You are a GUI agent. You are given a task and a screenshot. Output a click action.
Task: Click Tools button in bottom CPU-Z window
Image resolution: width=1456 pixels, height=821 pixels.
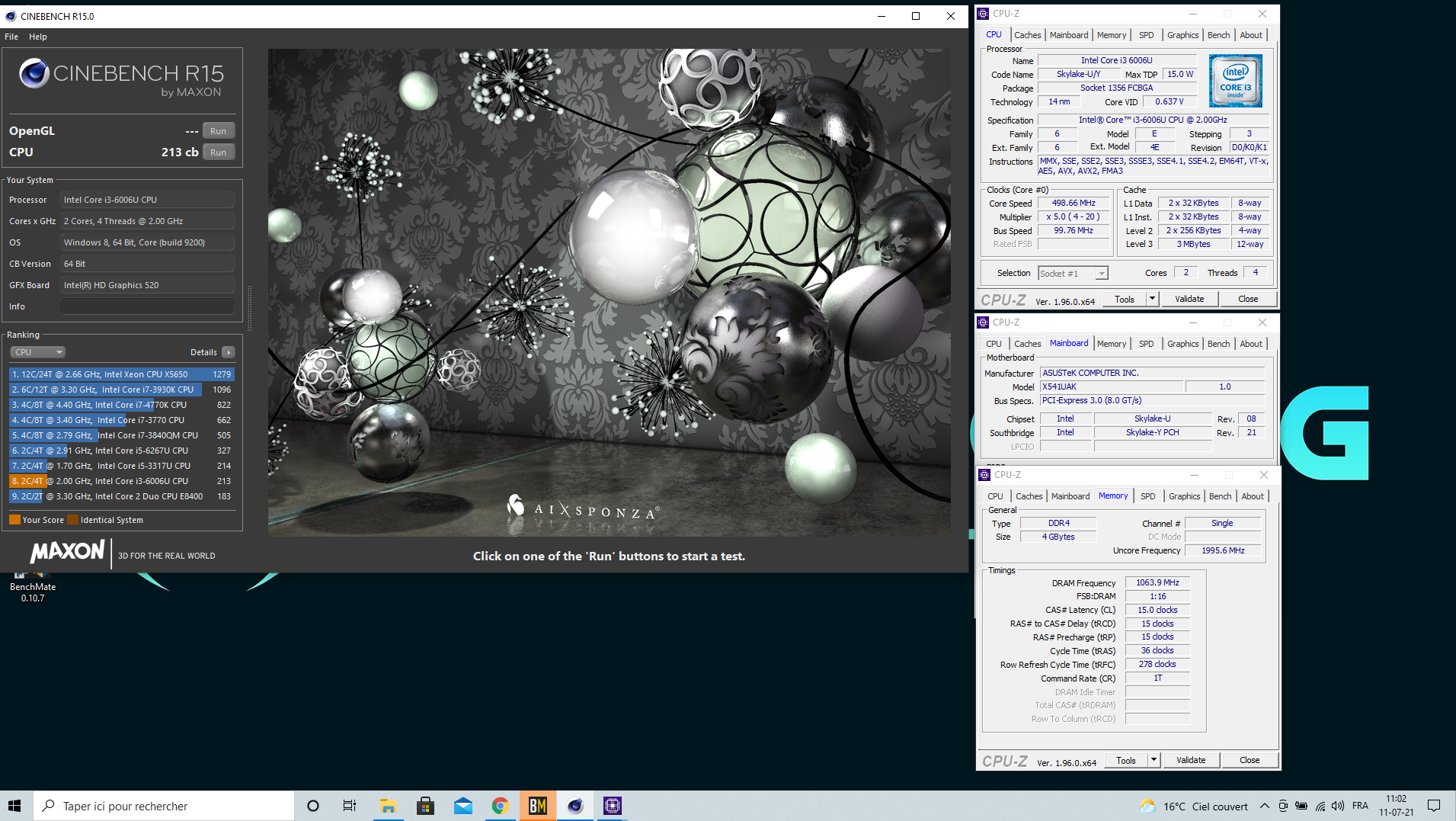click(x=1126, y=761)
